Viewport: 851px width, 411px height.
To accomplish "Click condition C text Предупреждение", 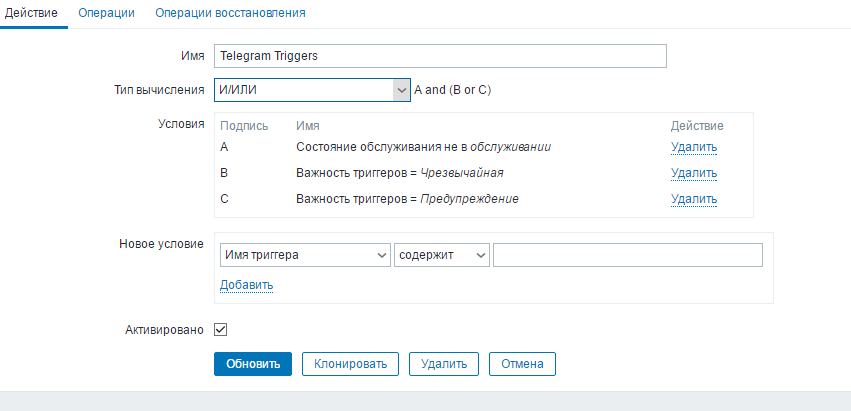I will pyautogui.click(x=407, y=199).
